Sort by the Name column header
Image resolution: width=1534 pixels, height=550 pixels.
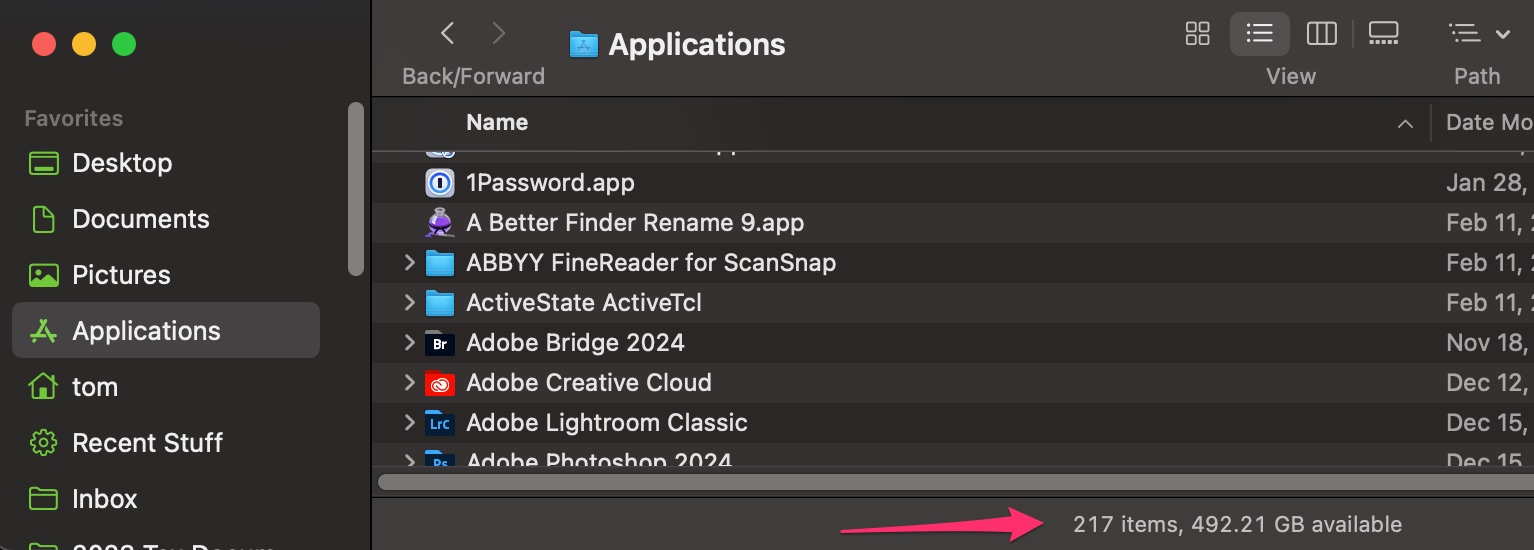497,123
